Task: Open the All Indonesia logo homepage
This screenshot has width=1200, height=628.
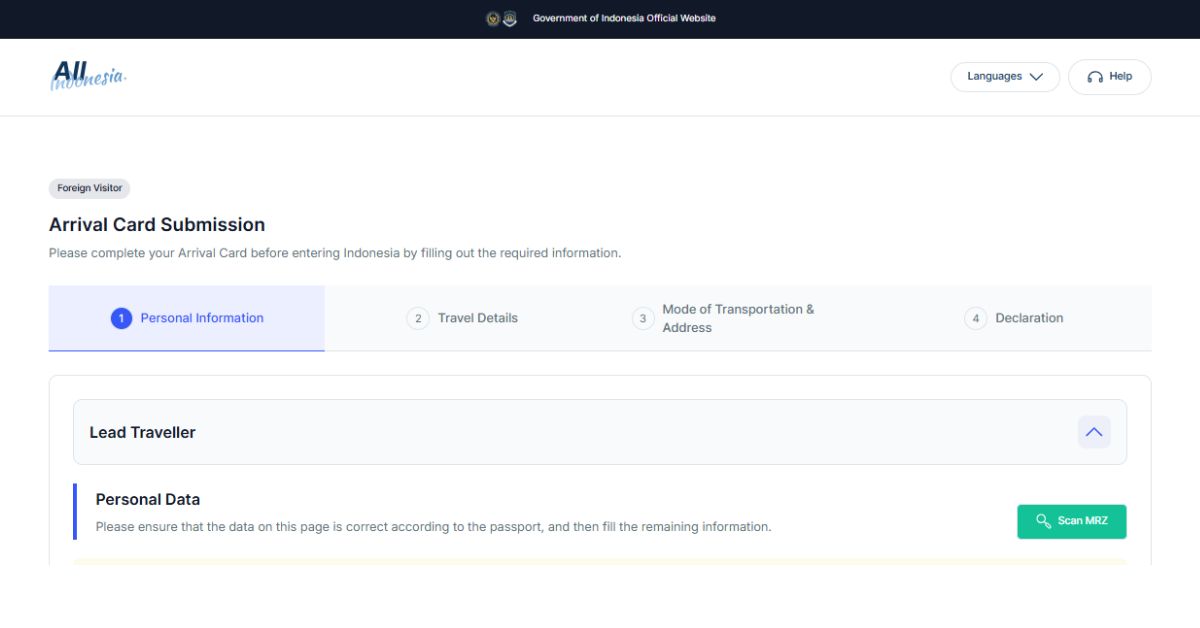Action: pos(88,76)
